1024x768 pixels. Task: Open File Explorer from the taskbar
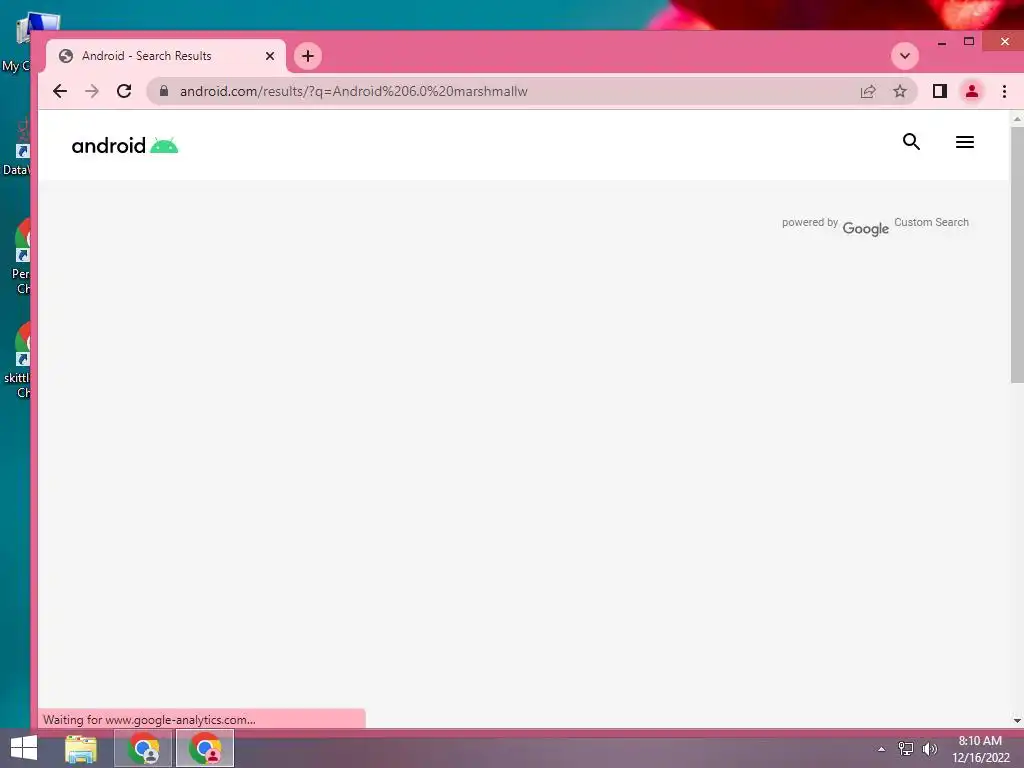pyautogui.click(x=81, y=748)
